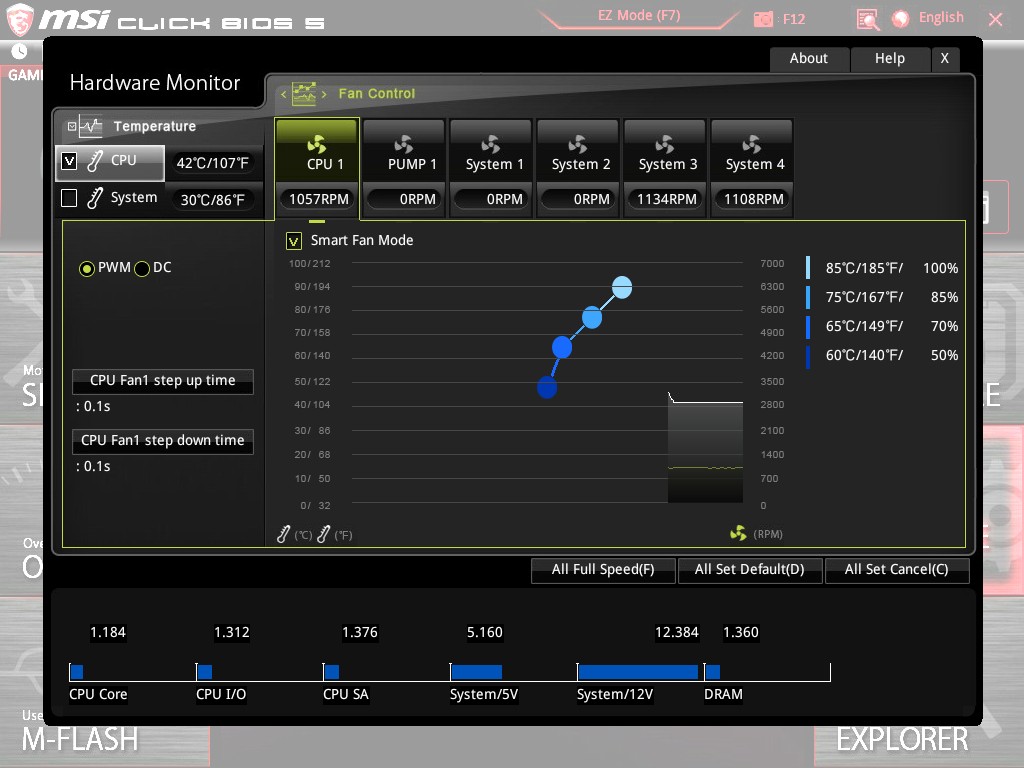Click the Fahrenheit thermometer icon below graph

pos(323,534)
